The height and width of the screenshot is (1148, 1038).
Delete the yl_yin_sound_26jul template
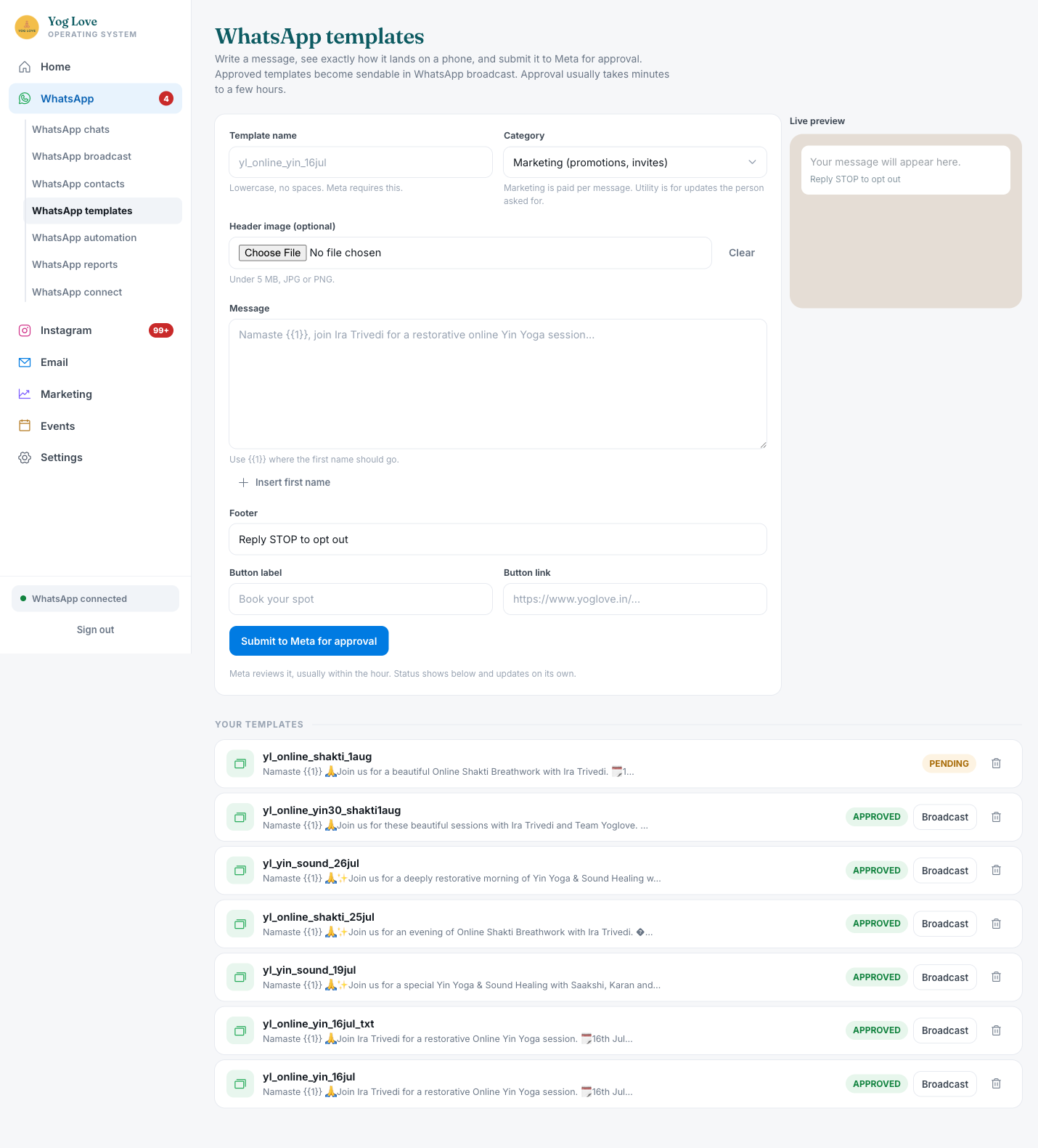pos(996,870)
